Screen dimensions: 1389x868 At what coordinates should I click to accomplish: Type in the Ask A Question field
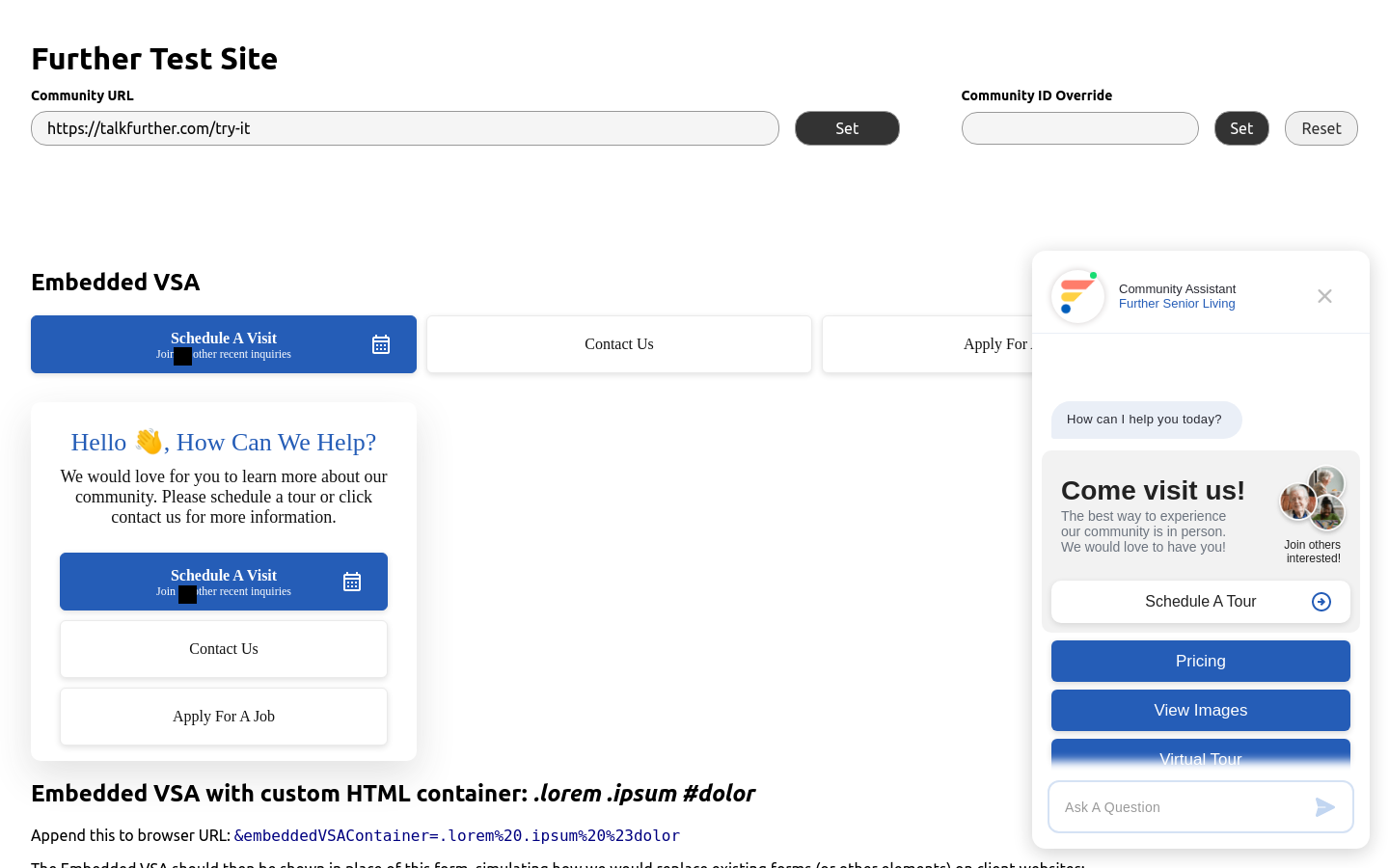click(1182, 807)
